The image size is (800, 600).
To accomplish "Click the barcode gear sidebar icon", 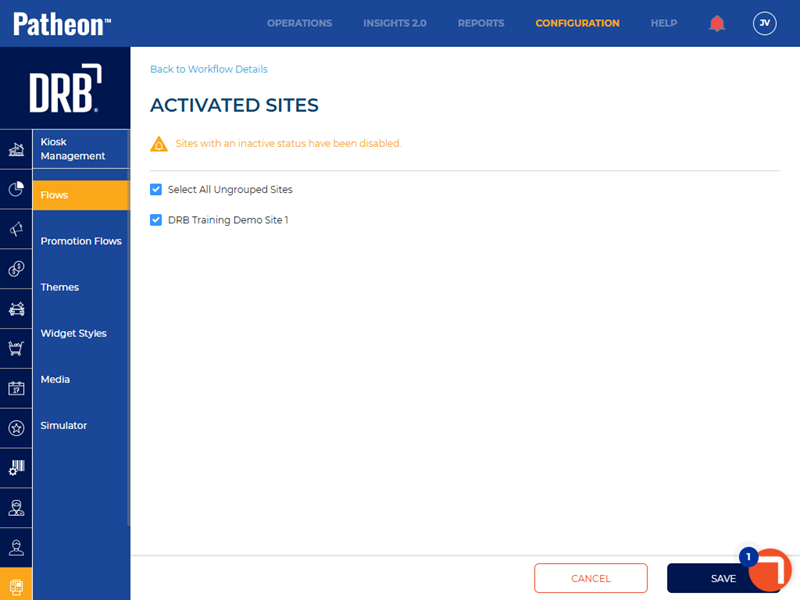I will 16,468.
